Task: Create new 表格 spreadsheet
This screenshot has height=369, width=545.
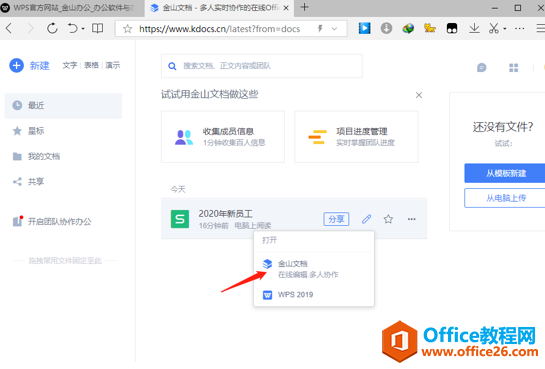Action: coord(91,65)
